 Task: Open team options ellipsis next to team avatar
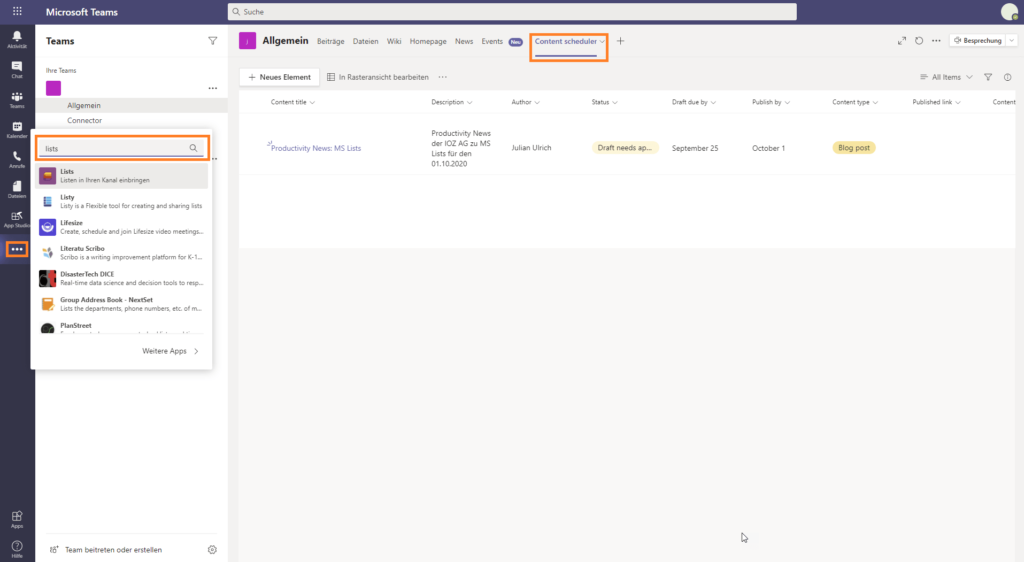point(212,88)
